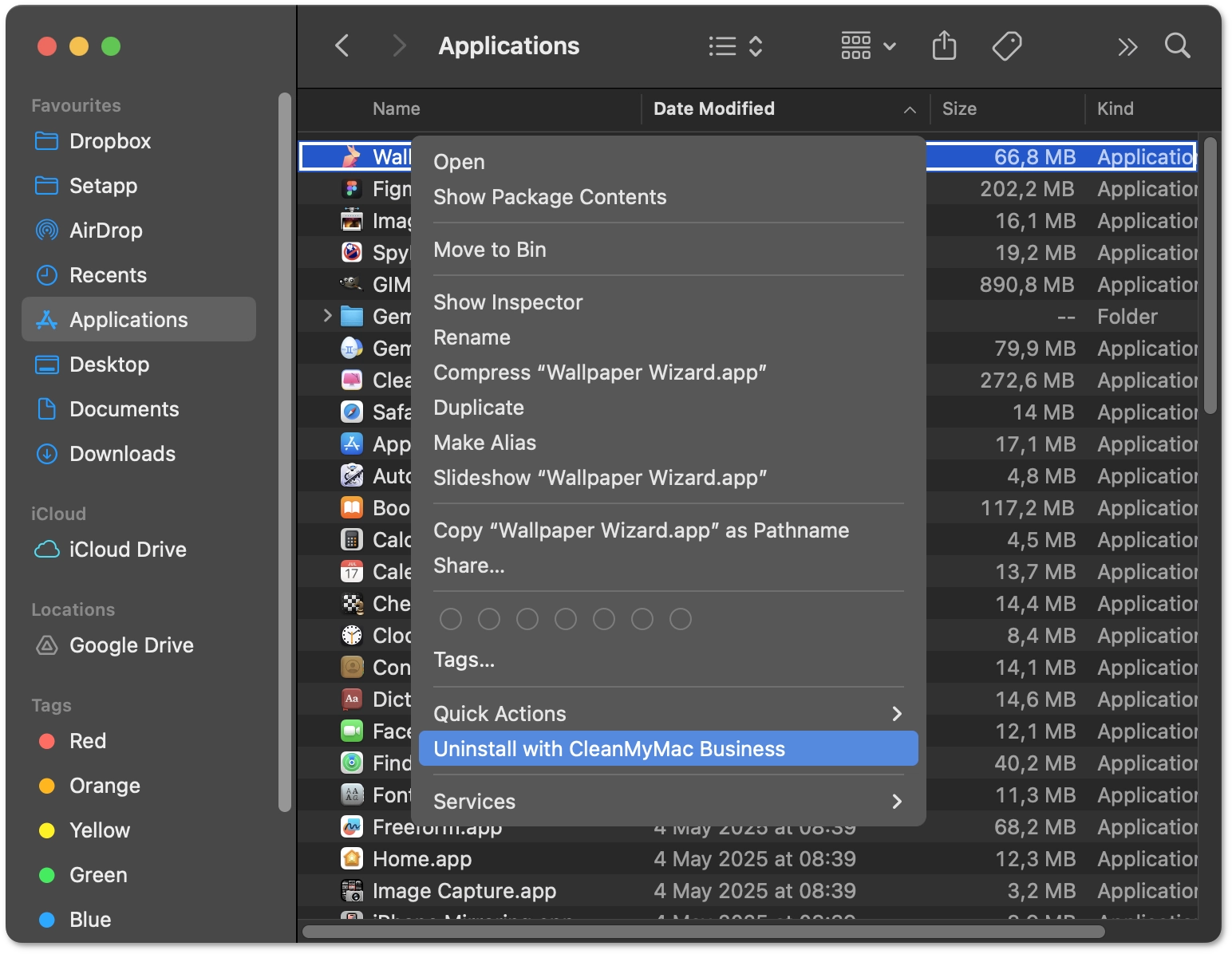Screen dimensions: 1232x954
Task: Open Dropbox in sidebar
Action: [x=139, y=141]
